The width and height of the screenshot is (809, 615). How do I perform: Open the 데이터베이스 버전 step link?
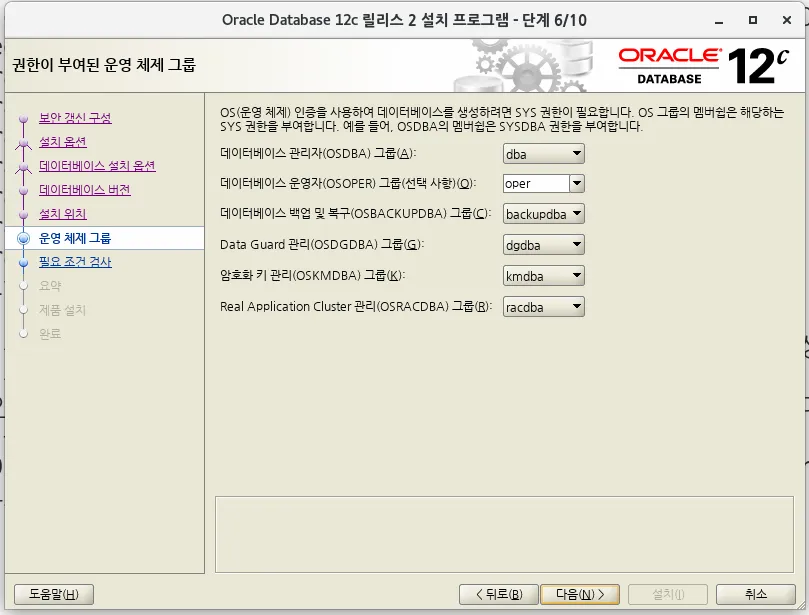coord(85,190)
